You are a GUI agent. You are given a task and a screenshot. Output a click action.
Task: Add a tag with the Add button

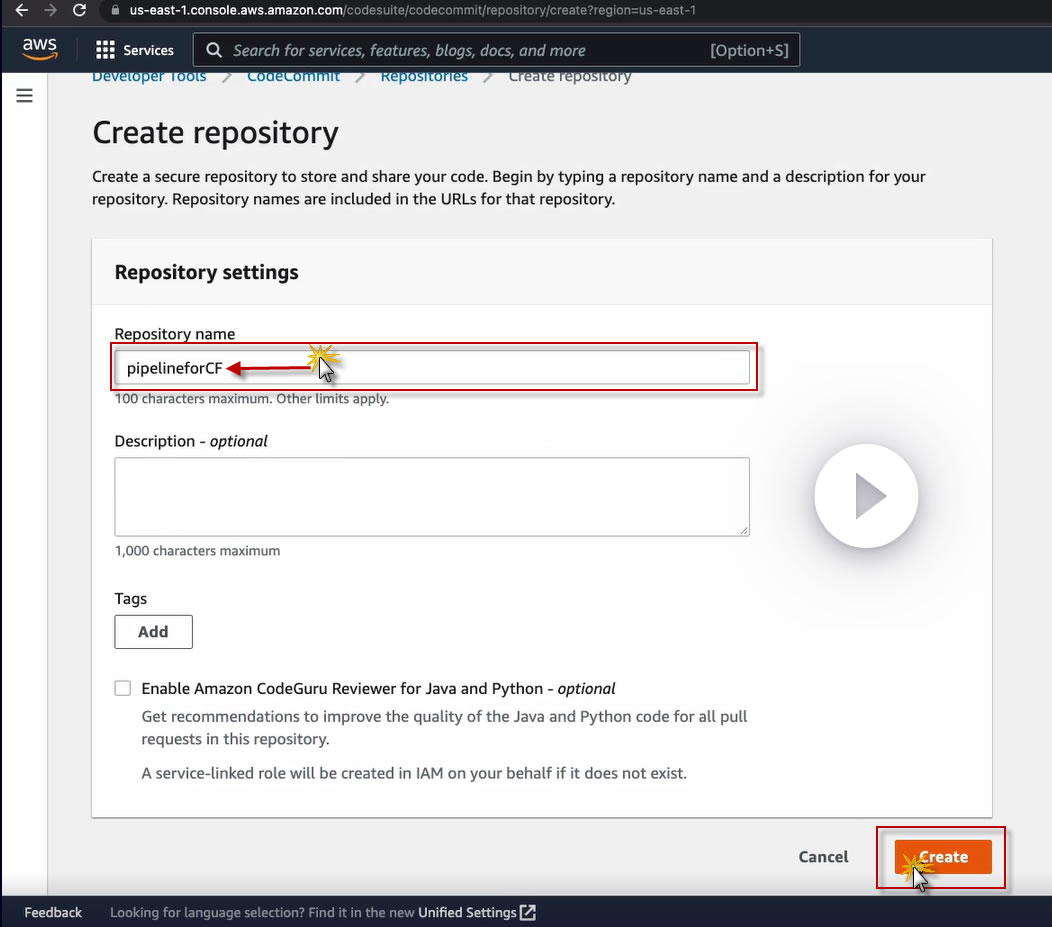click(x=154, y=632)
